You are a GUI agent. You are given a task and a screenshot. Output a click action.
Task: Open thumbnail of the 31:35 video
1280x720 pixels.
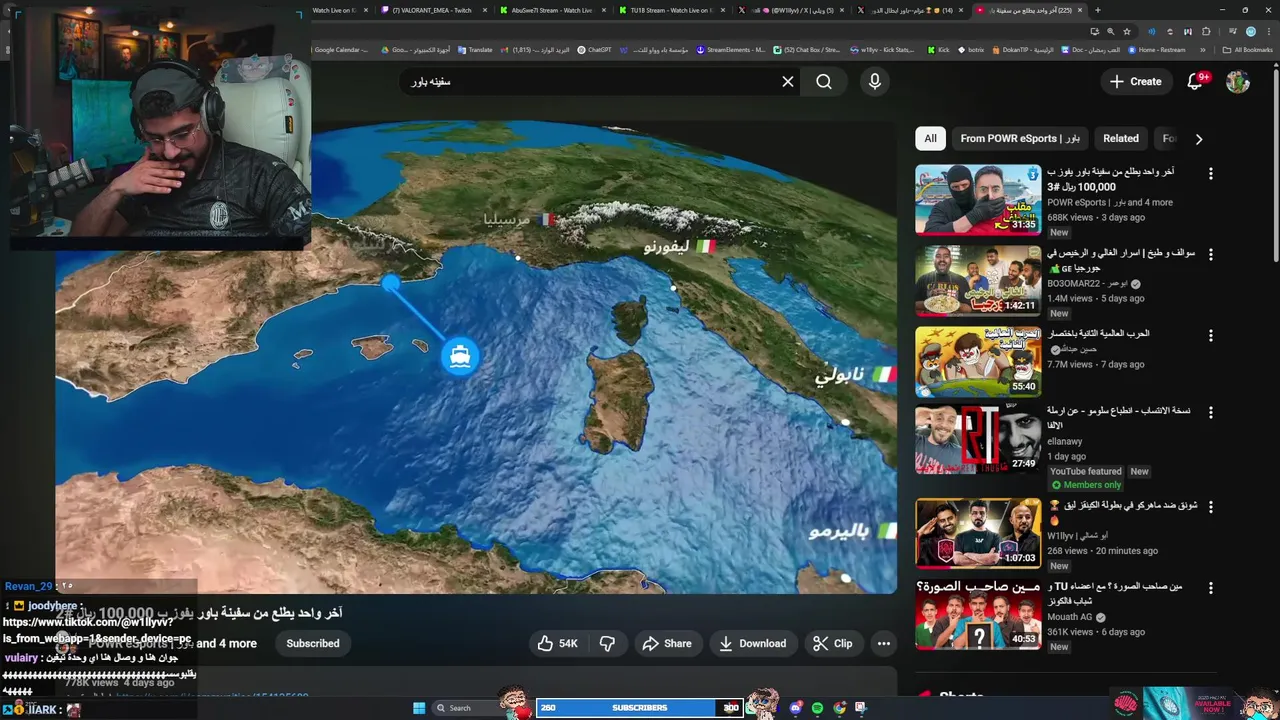pyautogui.click(x=978, y=199)
